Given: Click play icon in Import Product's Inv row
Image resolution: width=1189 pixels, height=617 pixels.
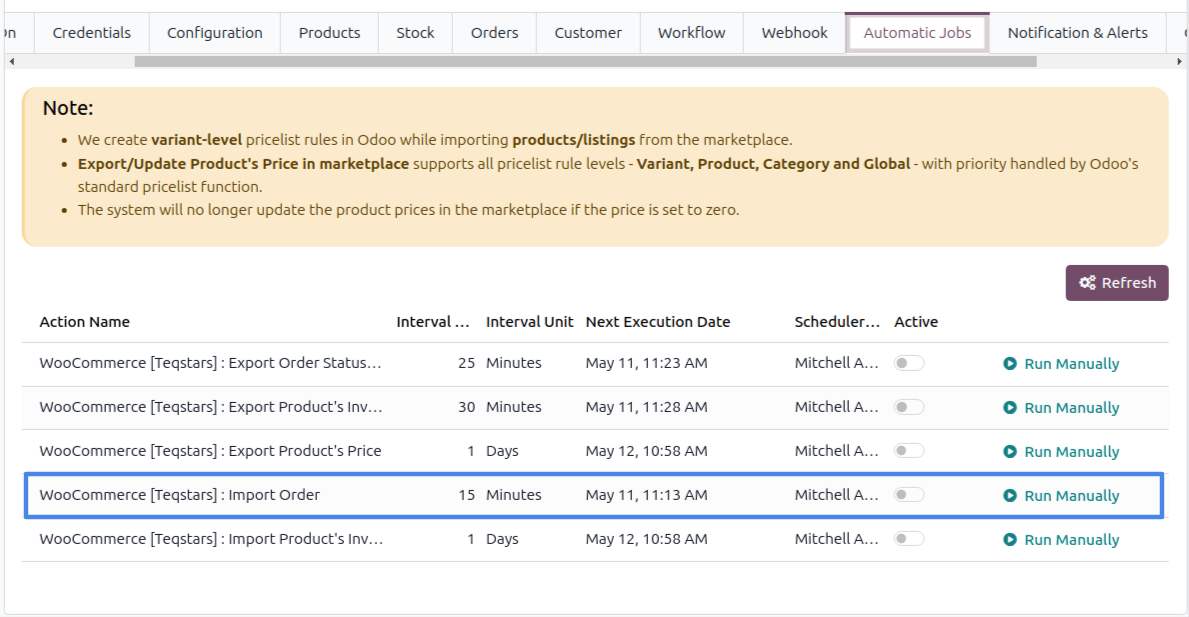Looking at the screenshot, I should coord(1010,540).
